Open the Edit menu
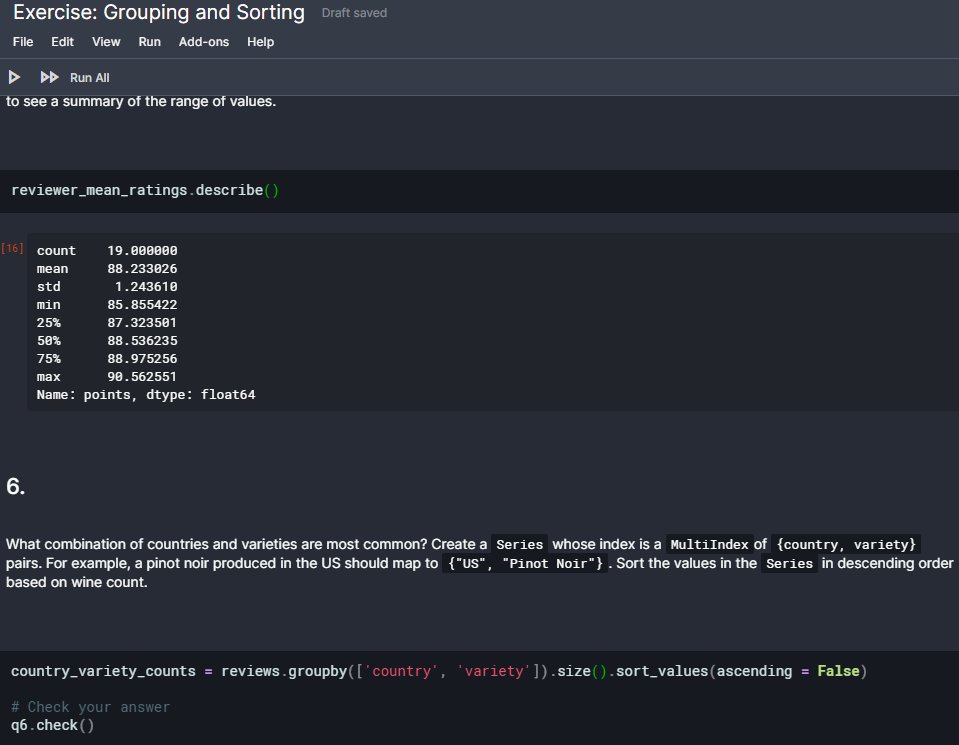This screenshot has height=745, width=959. 62,42
